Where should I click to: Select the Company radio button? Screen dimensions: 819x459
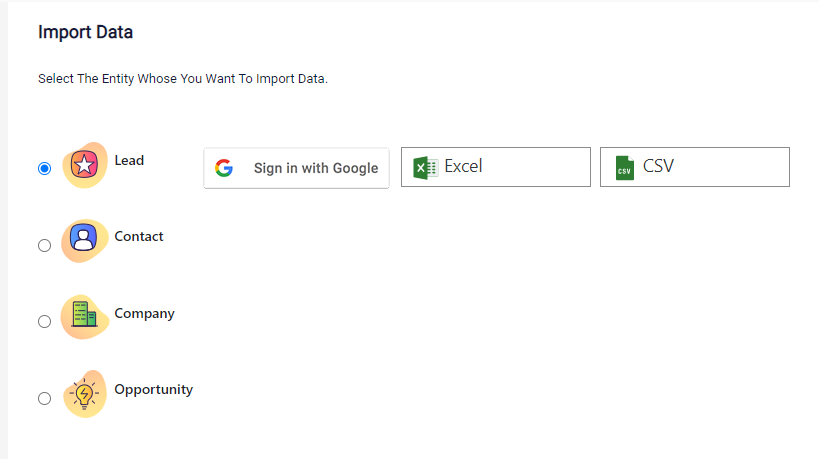(44, 321)
